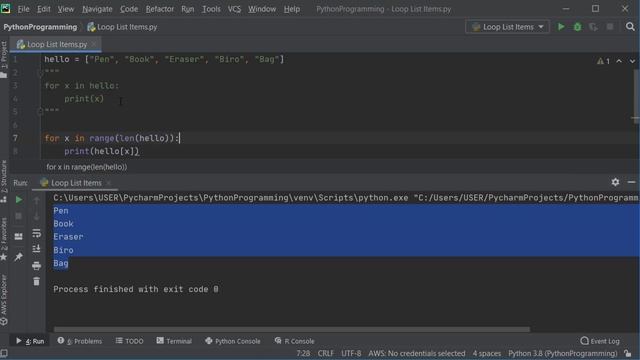The width and height of the screenshot is (640, 360).
Task: Click AWS: No credentials selected status
Action: click(417, 353)
